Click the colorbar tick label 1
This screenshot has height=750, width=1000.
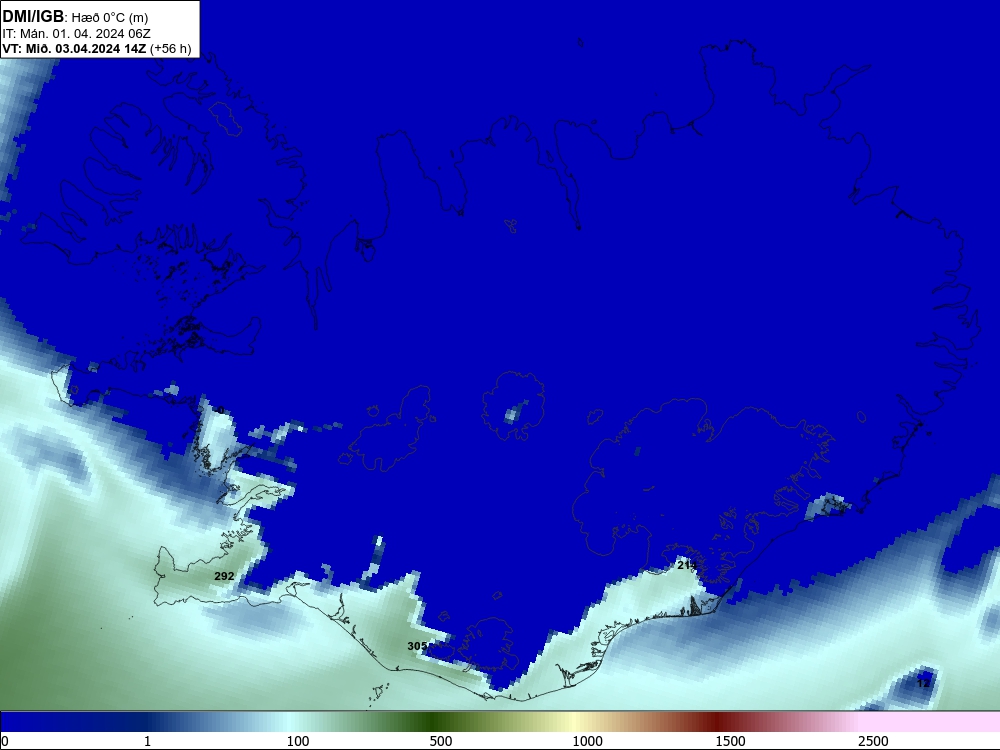(147, 741)
